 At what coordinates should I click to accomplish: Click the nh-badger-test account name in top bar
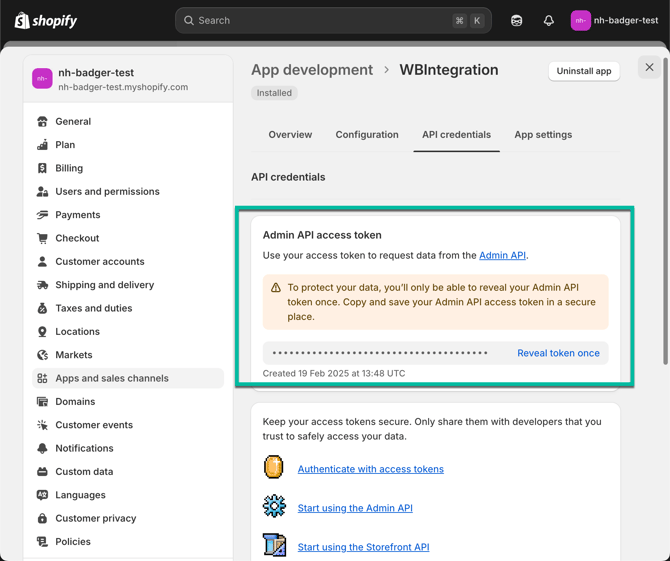[626, 21]
